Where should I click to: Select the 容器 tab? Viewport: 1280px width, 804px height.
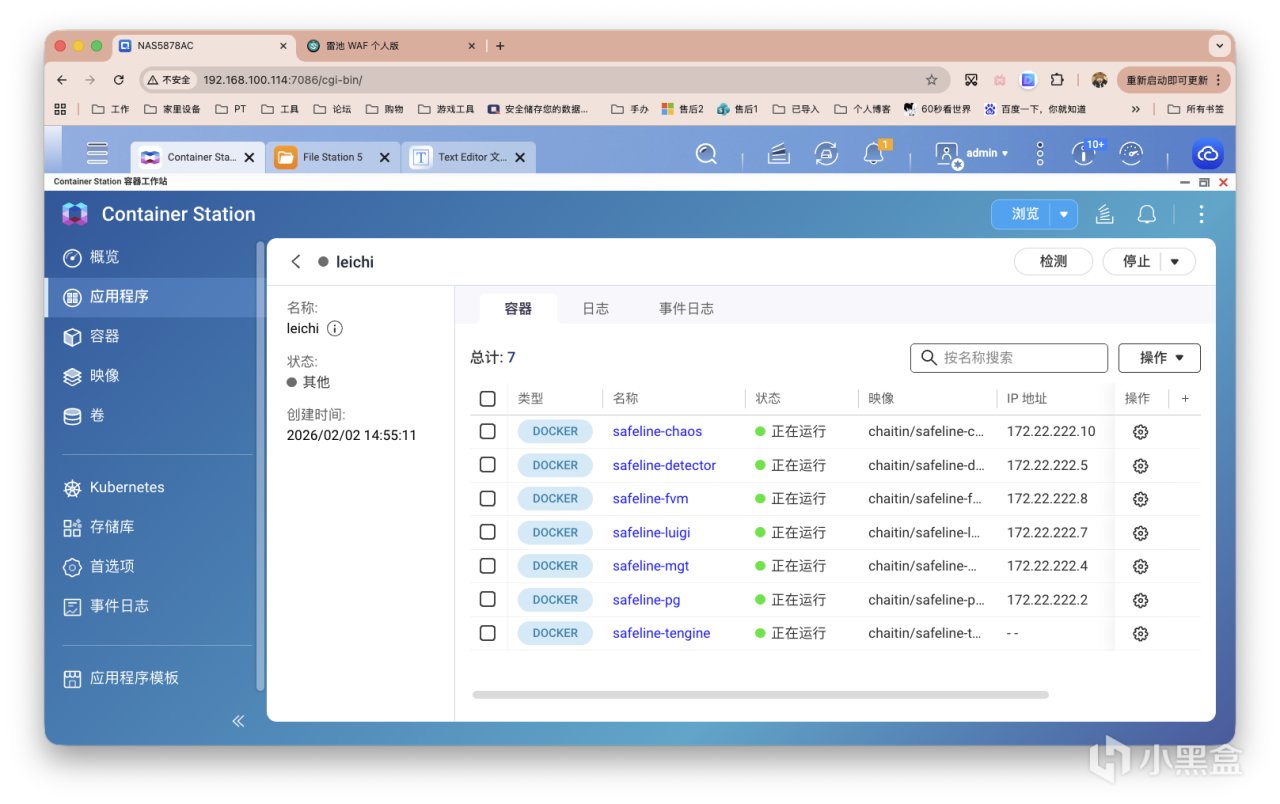tap(518, 309)
